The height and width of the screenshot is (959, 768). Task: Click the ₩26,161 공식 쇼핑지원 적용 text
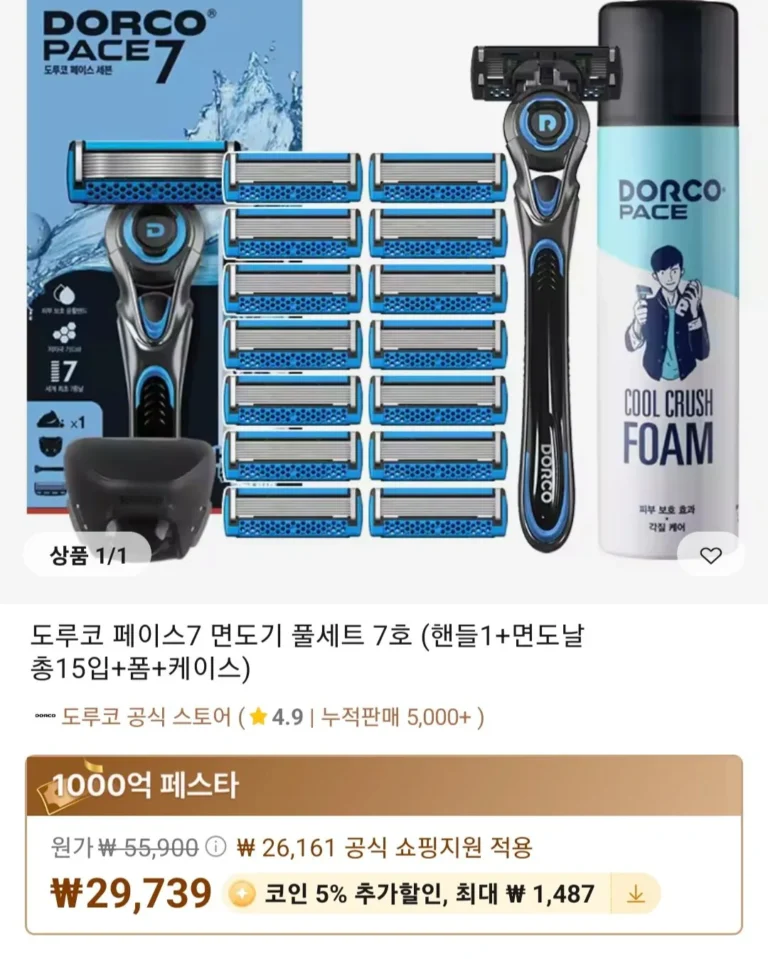tap(385, 848)
